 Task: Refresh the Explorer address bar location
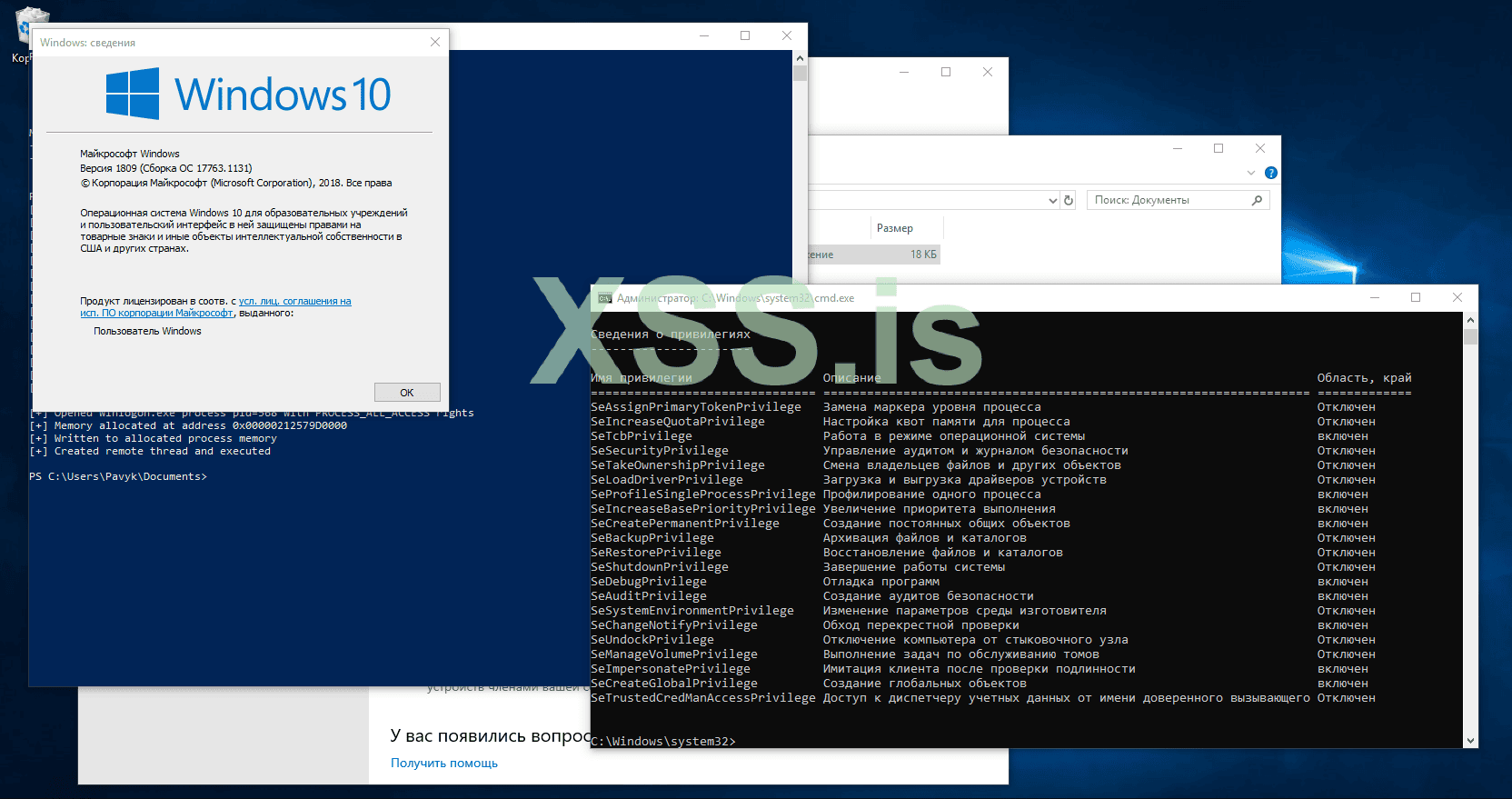coord(1069,200)
